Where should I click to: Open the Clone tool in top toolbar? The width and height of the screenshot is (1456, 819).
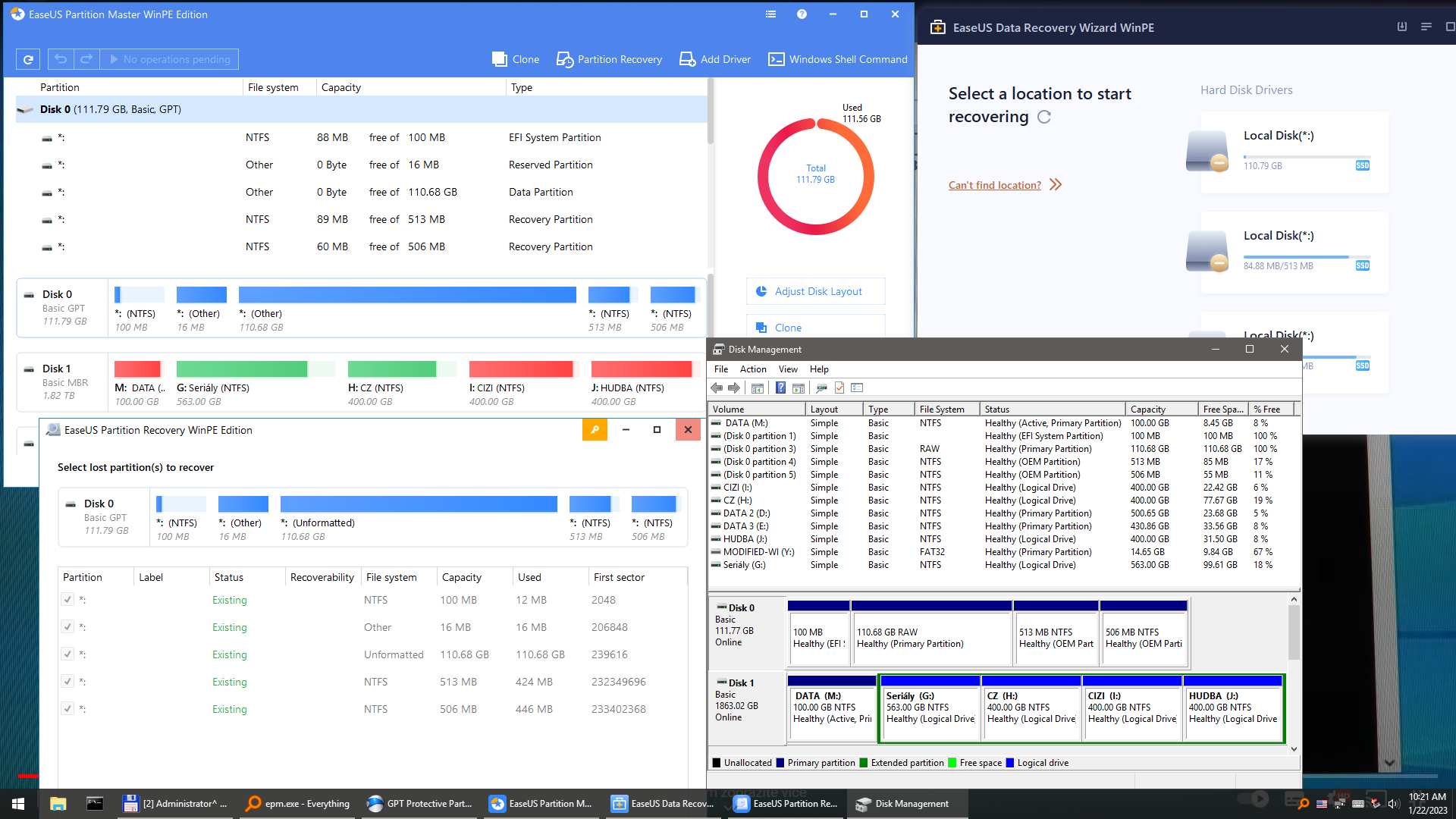point(516,59)
